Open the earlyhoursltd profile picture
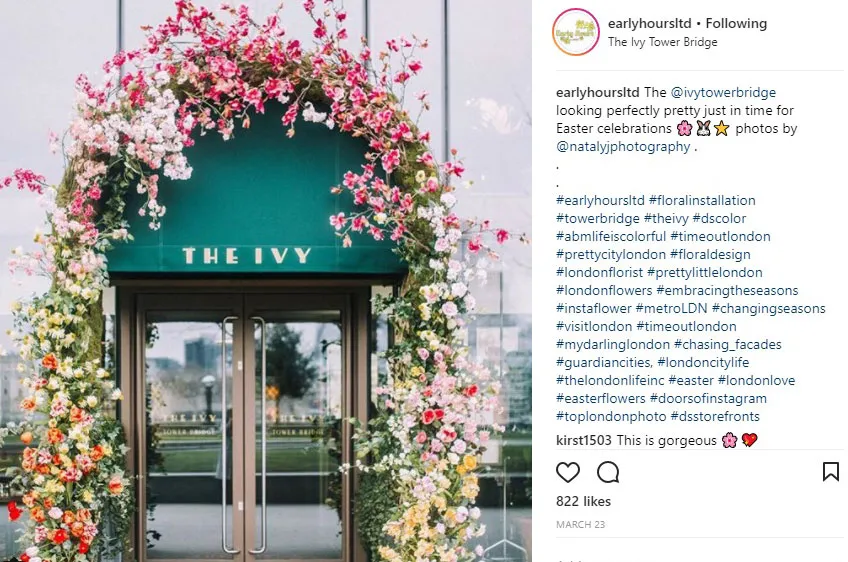 pos(575,32)
